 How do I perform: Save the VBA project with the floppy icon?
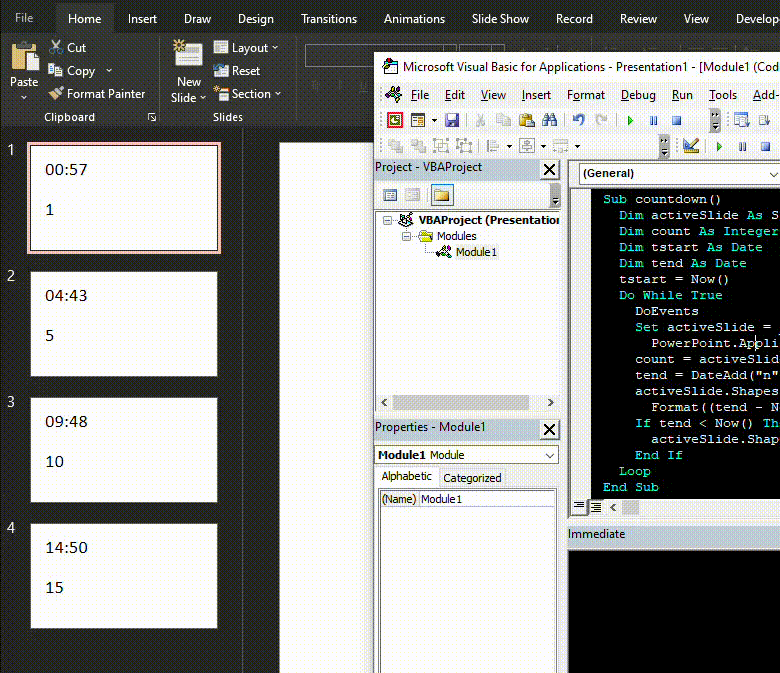tap(452, 120)
